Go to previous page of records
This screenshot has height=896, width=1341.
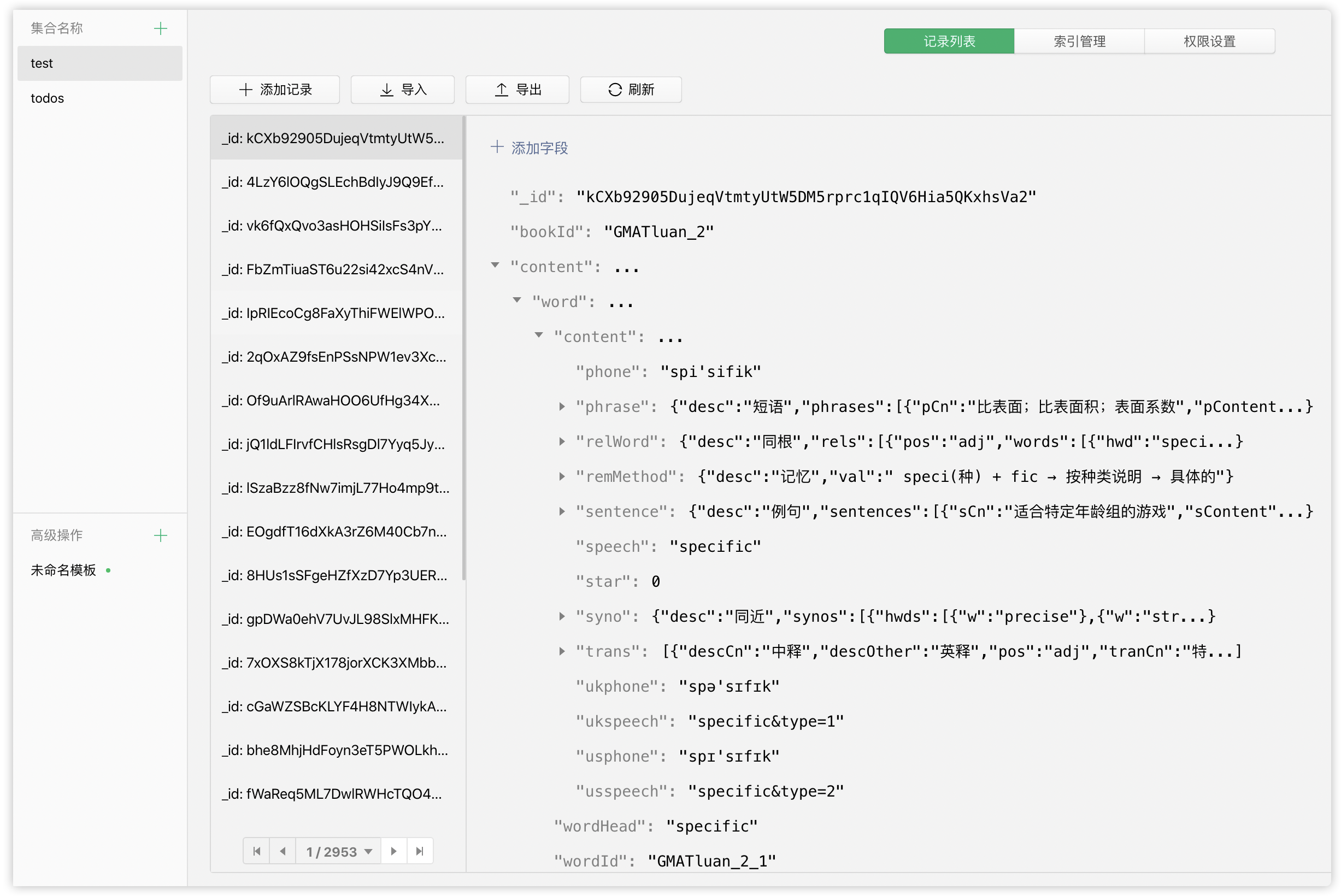point(283,851)
